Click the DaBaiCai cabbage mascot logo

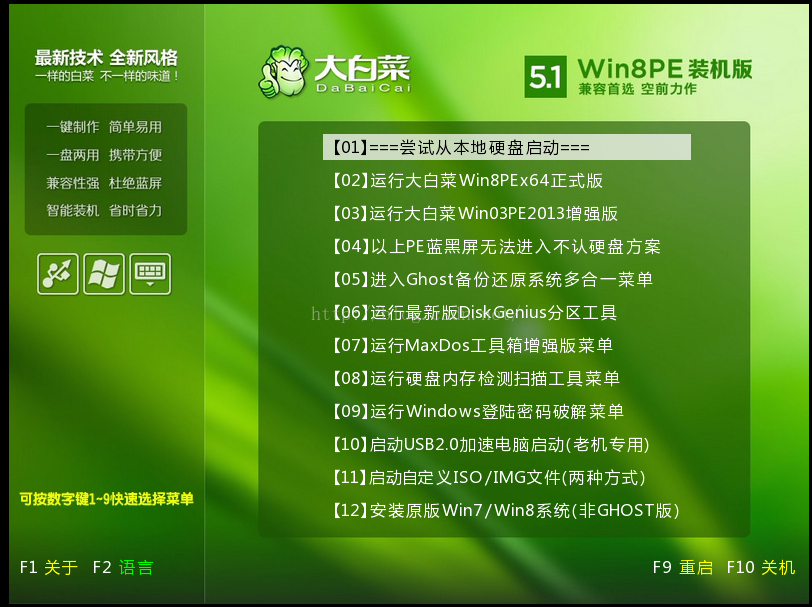pyautogui.click(x=283, y=72)
